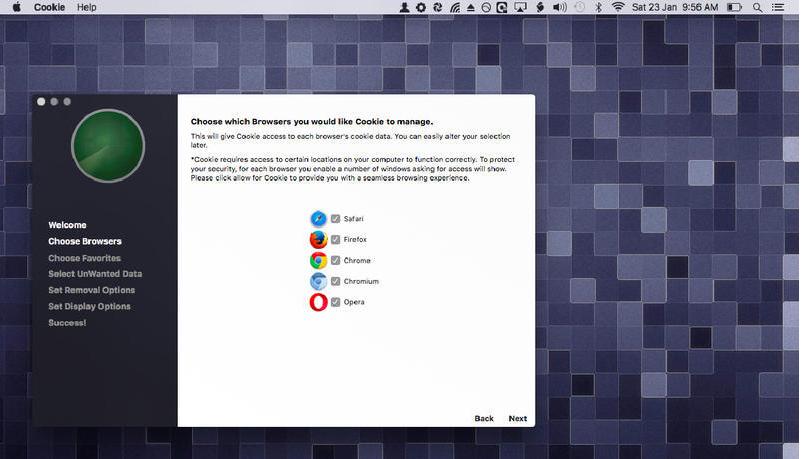Click the green Cookie app logo

pyautogui.click(x=107, y=146)
